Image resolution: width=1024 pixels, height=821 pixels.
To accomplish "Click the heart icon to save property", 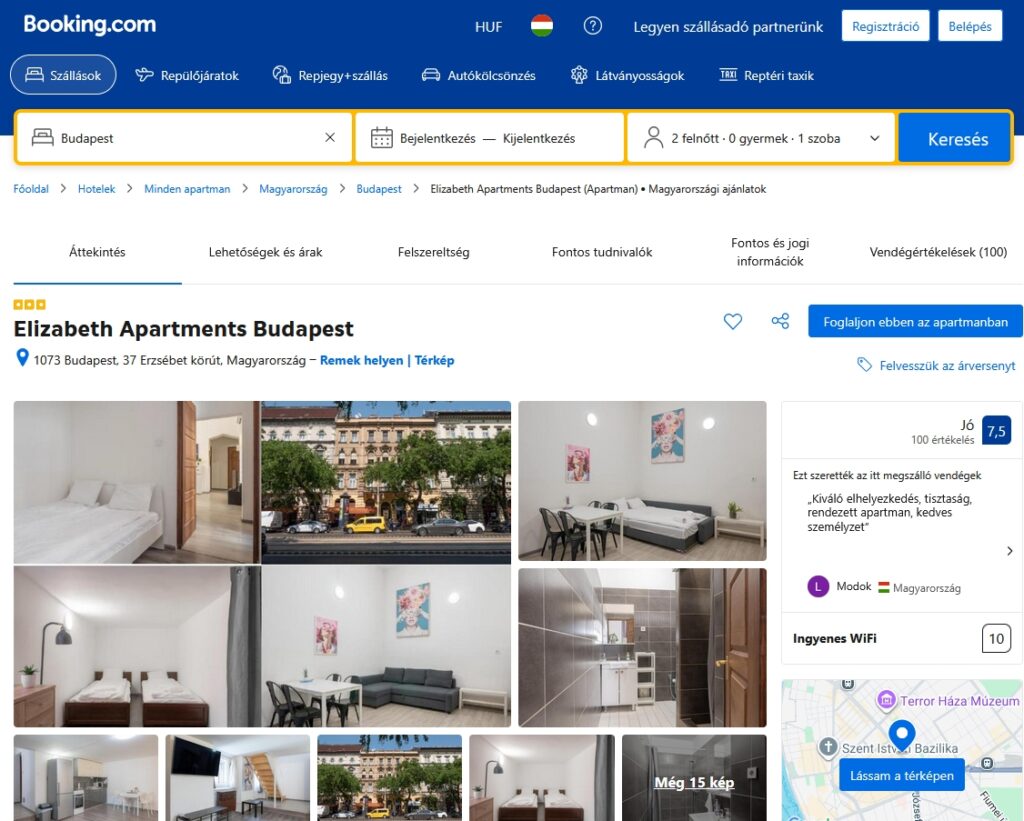I will tap(733, 321).
